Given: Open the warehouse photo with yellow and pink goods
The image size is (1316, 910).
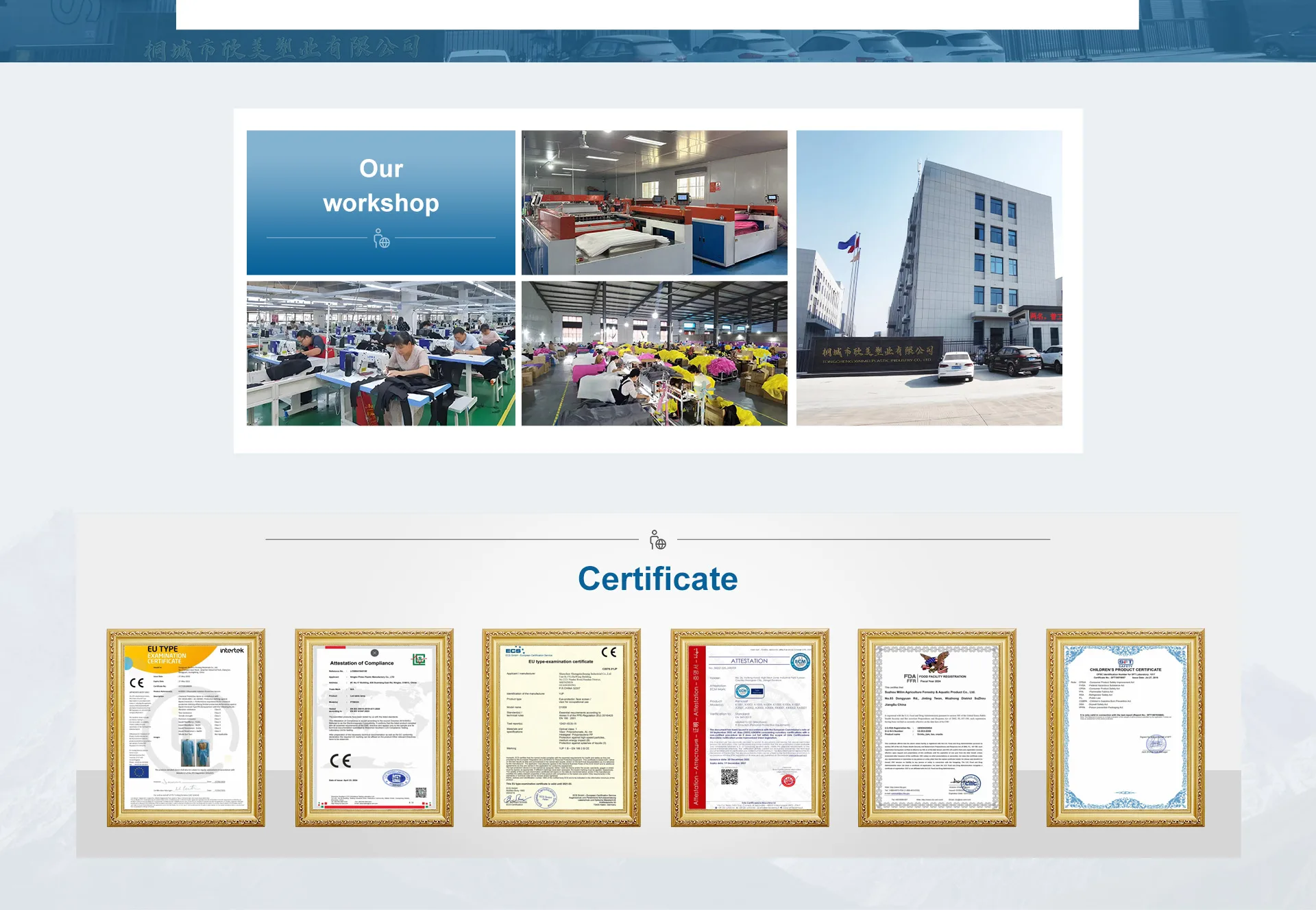Looking at the screenshot, I should coord(654,353).
